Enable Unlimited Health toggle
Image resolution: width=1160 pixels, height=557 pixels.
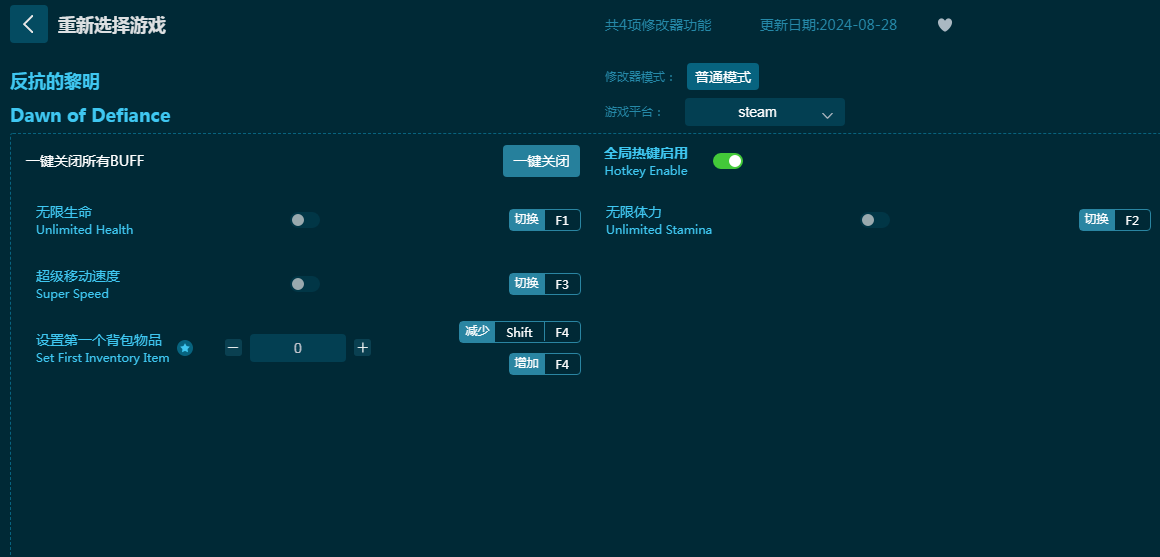305,220
